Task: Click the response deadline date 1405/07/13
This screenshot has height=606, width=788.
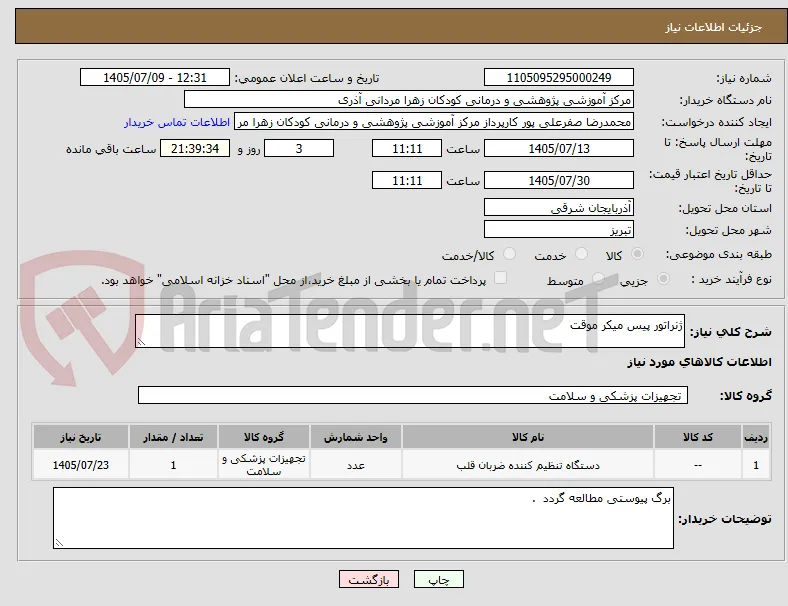Action: coord(558,149)
